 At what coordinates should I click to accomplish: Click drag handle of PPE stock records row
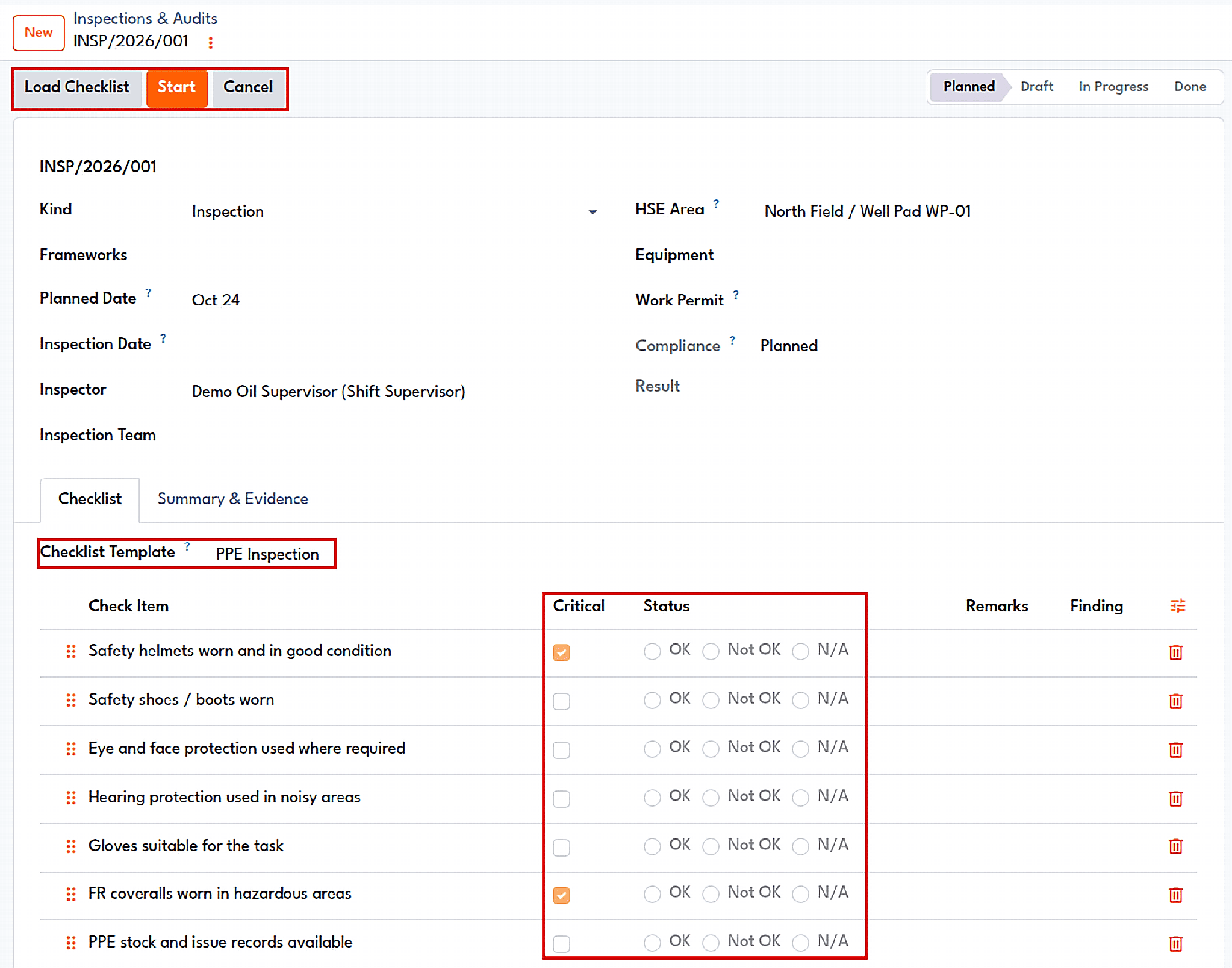point(71,943)
